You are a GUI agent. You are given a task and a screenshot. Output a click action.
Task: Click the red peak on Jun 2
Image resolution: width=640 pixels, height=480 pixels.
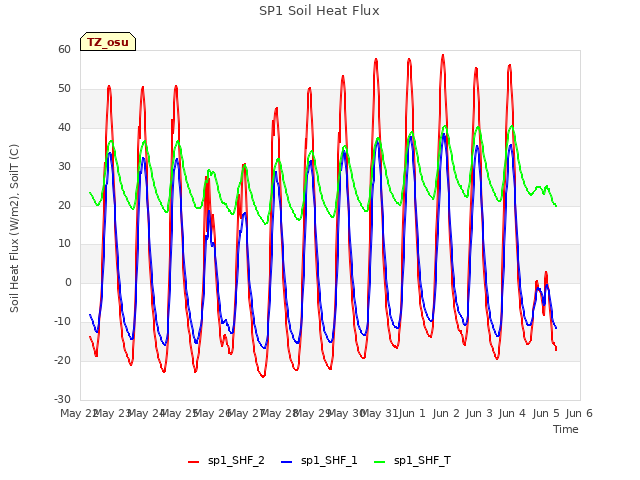tap(443, 56)
